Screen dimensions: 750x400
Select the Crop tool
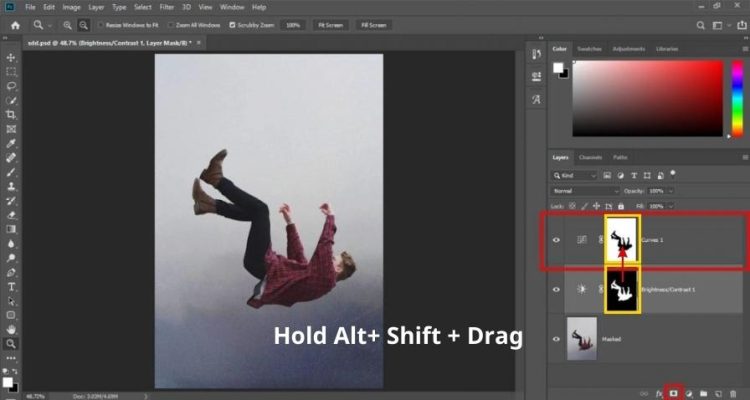click(11, 115)
